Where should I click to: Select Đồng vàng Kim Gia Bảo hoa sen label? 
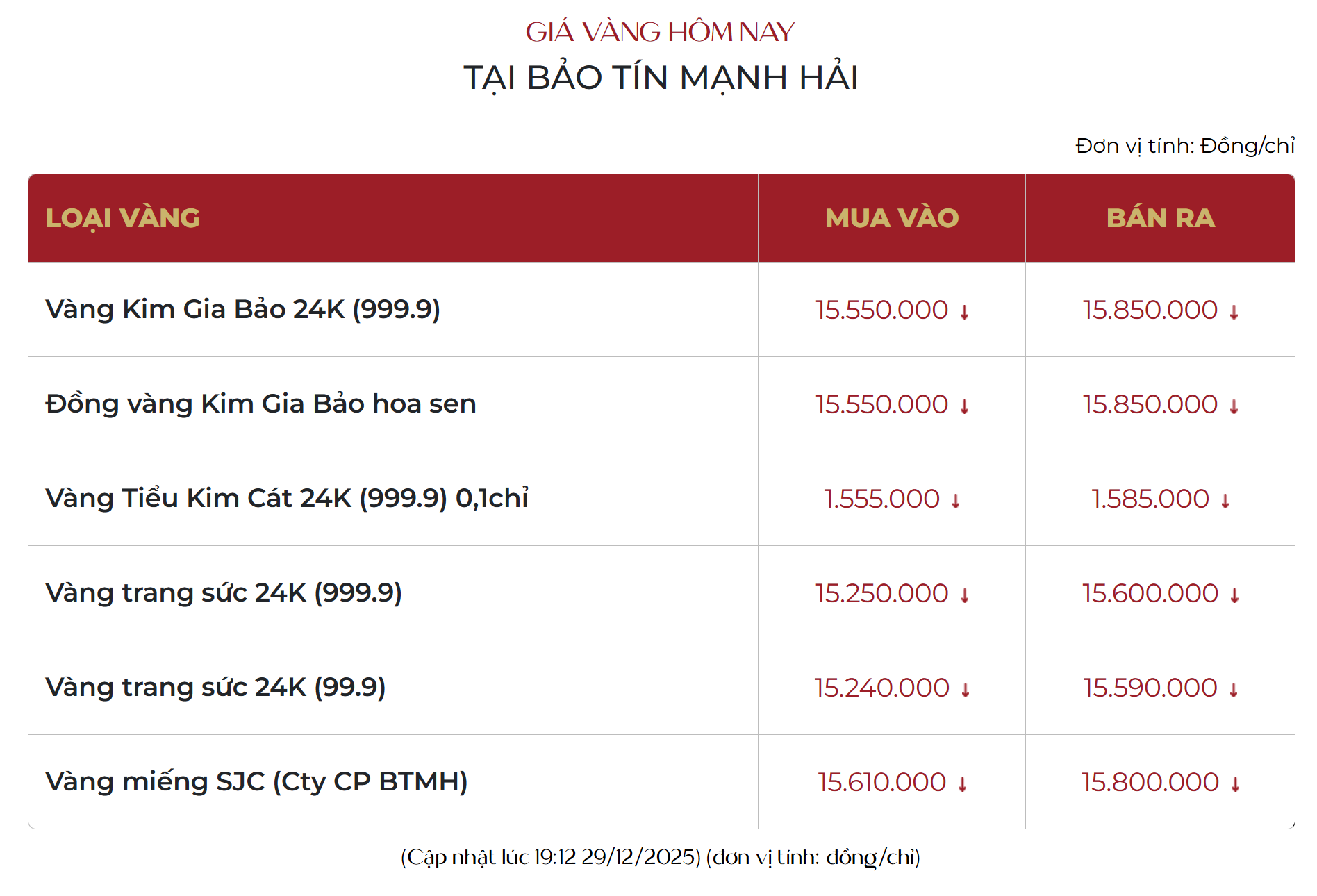point(260,404)
